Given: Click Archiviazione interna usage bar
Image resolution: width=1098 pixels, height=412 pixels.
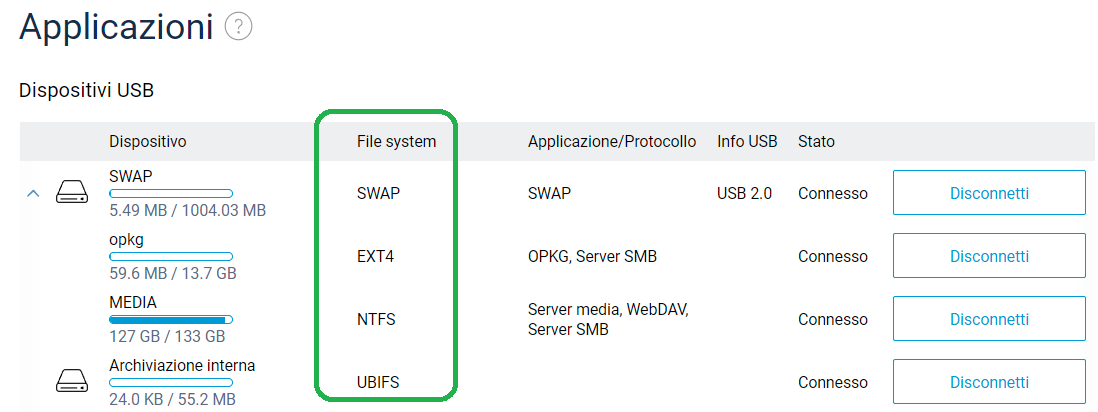Looking at the screenshot, I should coord(171,382).
